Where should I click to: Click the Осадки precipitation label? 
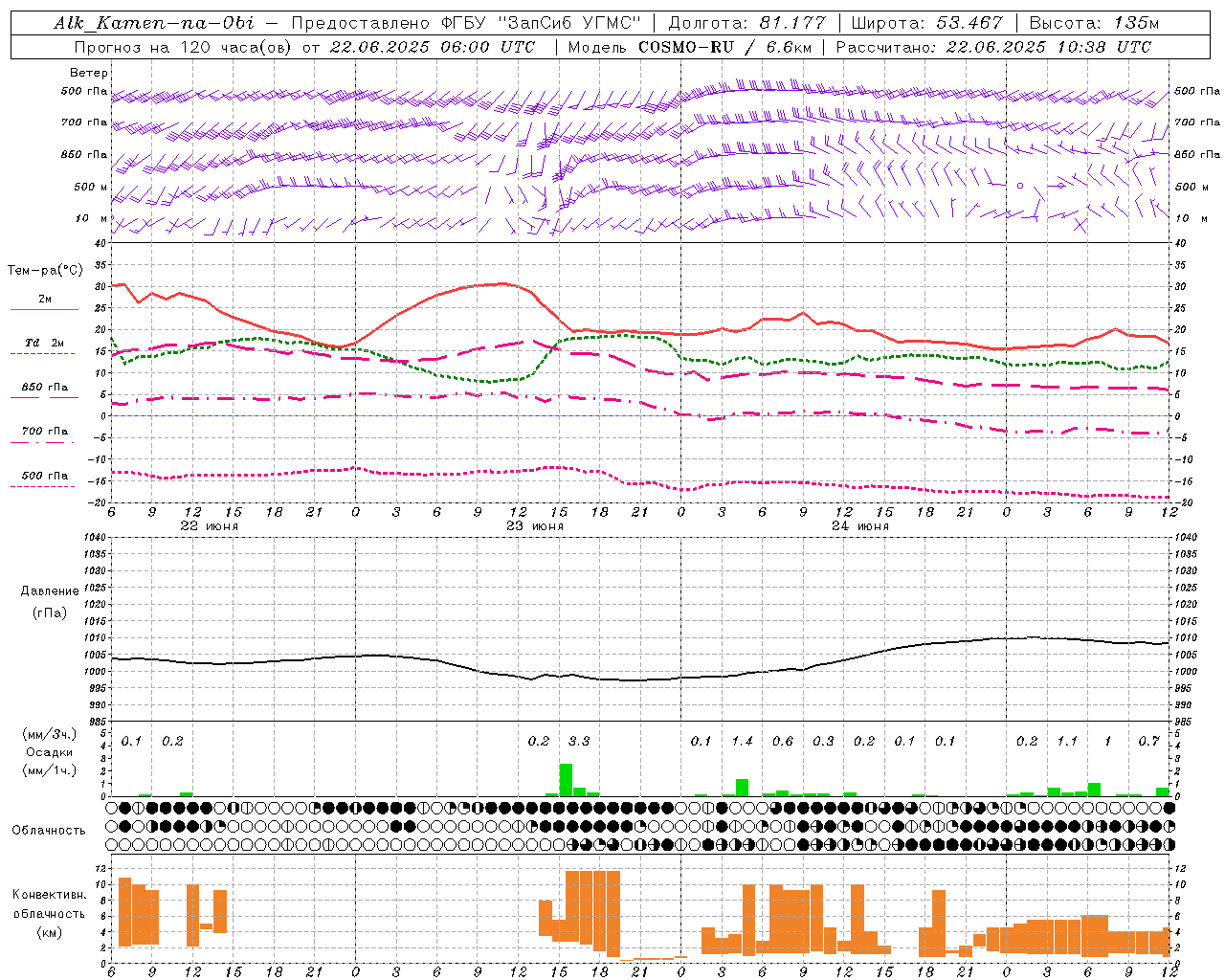click(50, 752)
